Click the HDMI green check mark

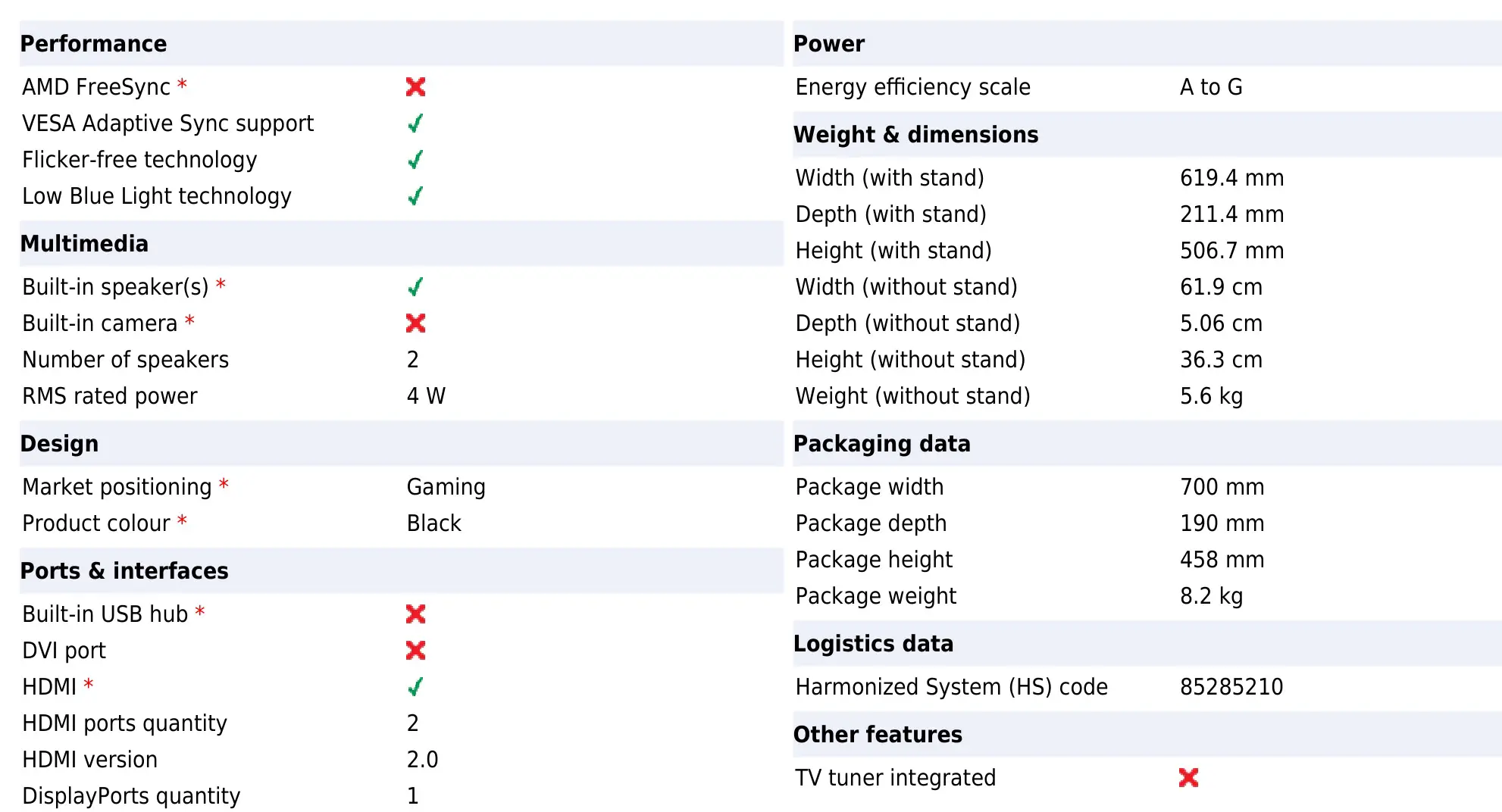coord(415,687)
